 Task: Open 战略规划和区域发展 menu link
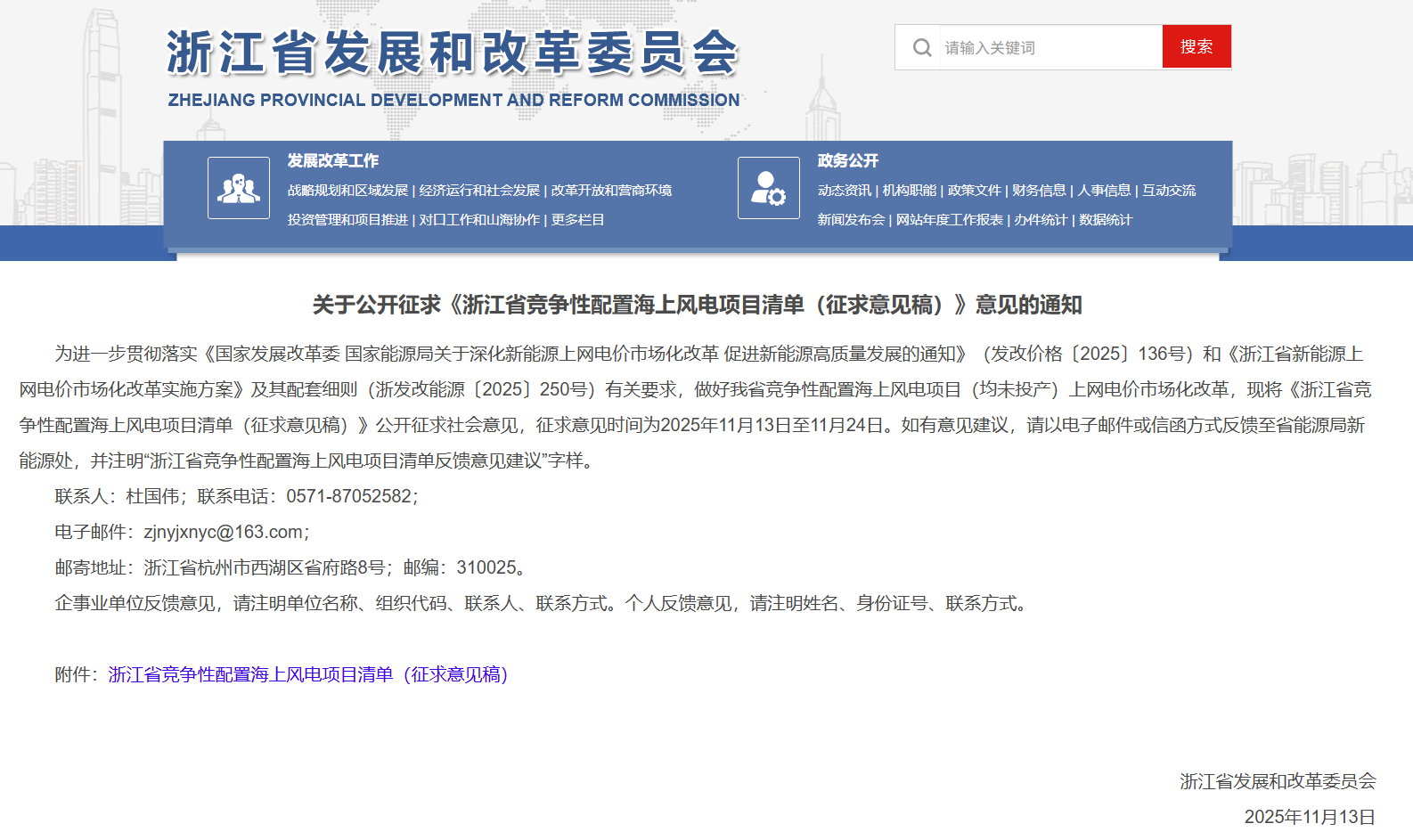(x=347, y=191)
